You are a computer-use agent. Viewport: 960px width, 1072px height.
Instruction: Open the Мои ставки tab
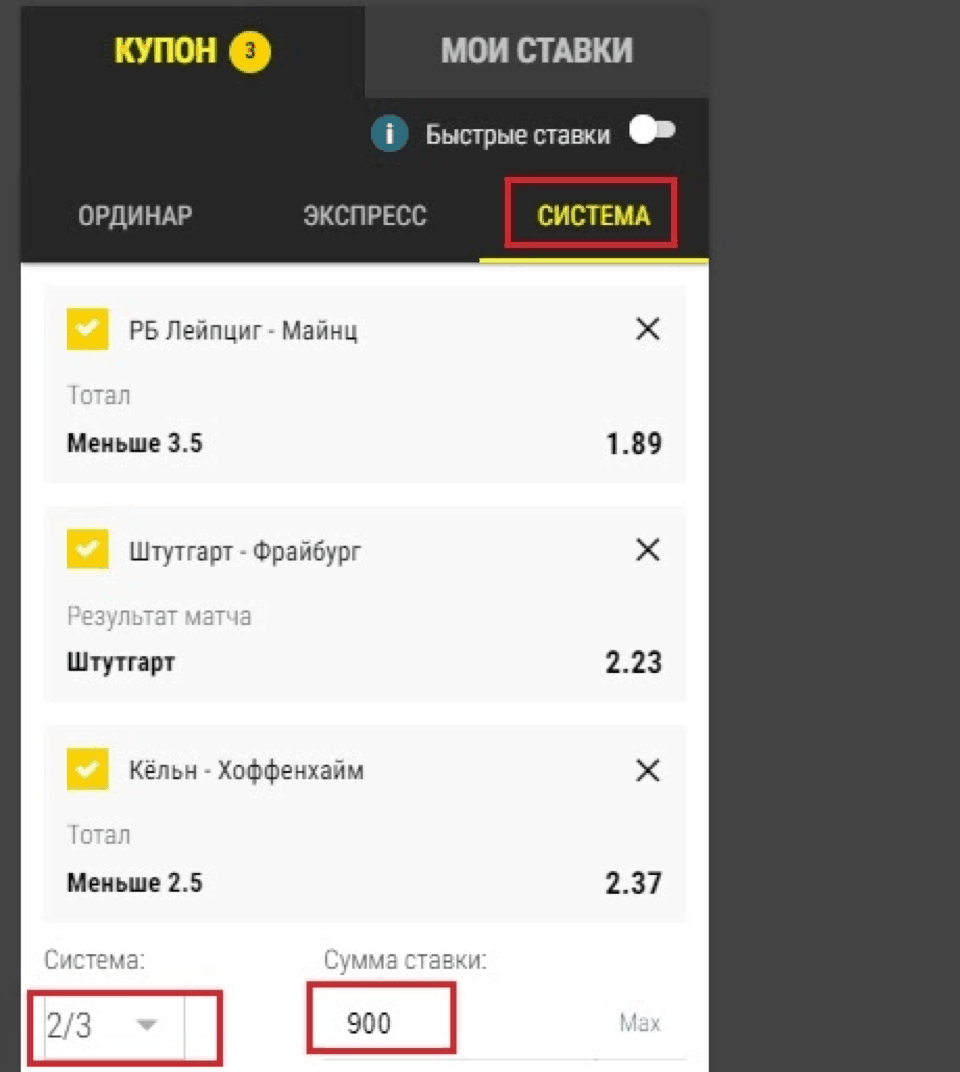tap(537, 51)
